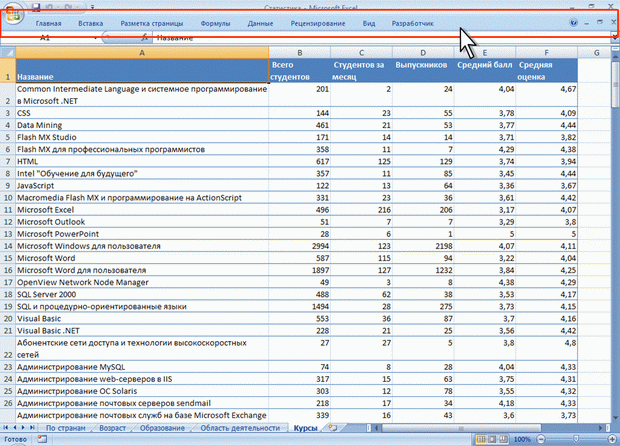Open the Разметка страницы ribbon tab
This screenshot has height=446, width=620.
[152, 23]
